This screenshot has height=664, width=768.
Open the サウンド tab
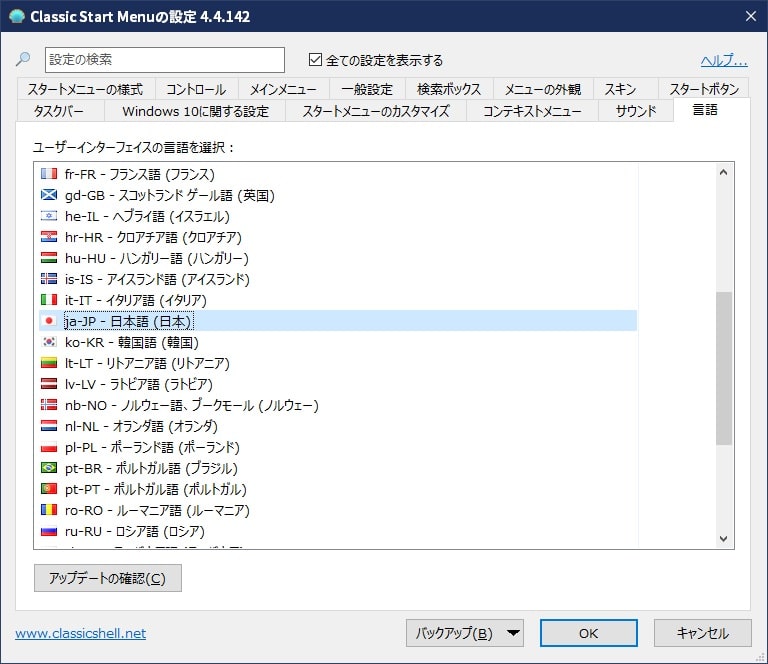pyautogui.click(x=636, y=111)
